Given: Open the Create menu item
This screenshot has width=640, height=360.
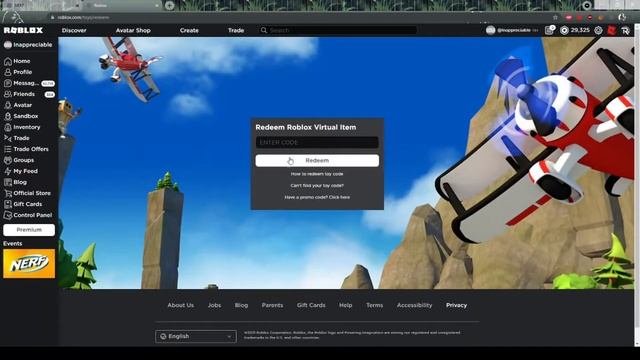Looking at the screenshot, I should [189, 30].
